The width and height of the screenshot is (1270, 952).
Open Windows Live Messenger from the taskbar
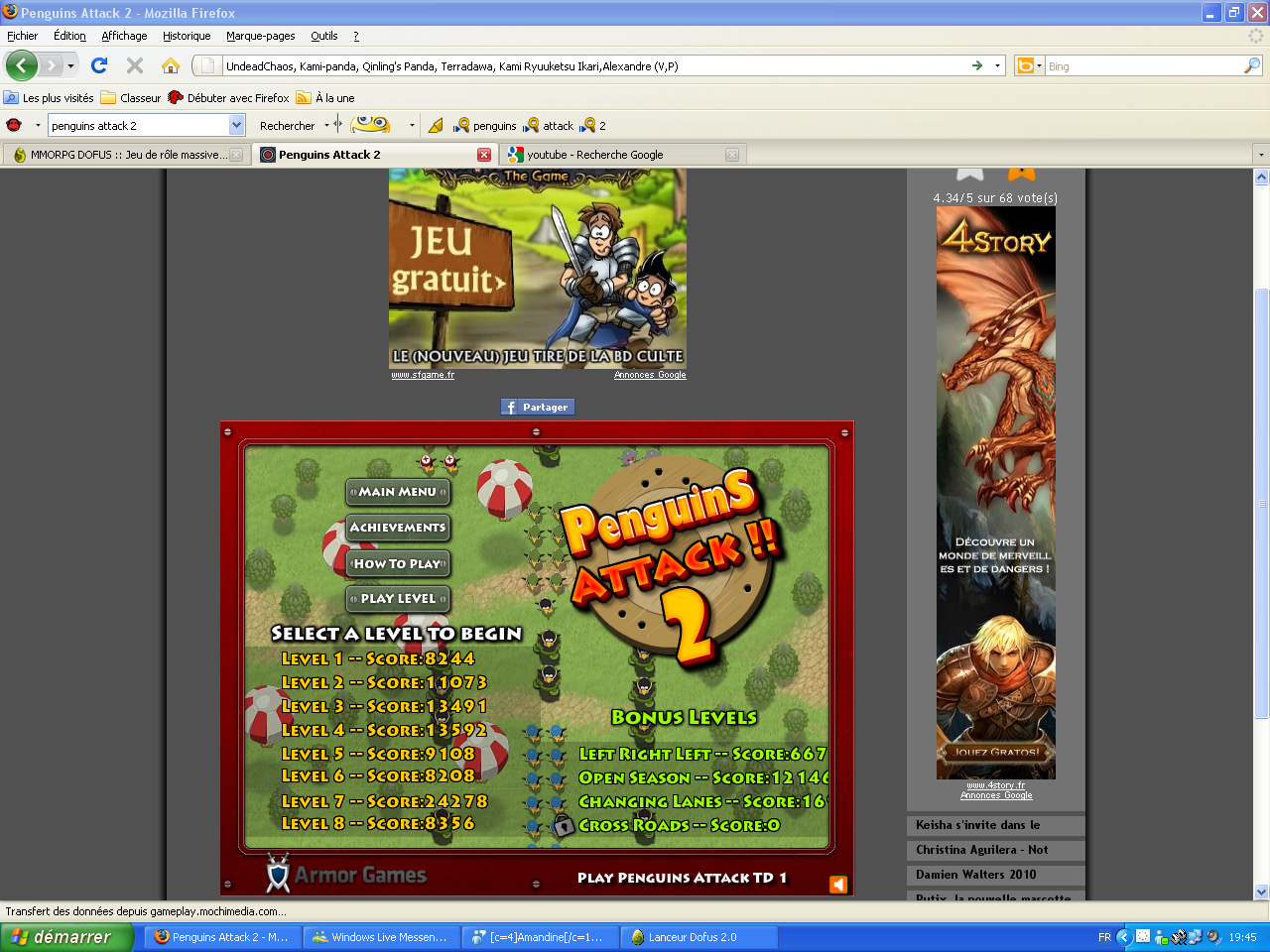pos(380,937)
